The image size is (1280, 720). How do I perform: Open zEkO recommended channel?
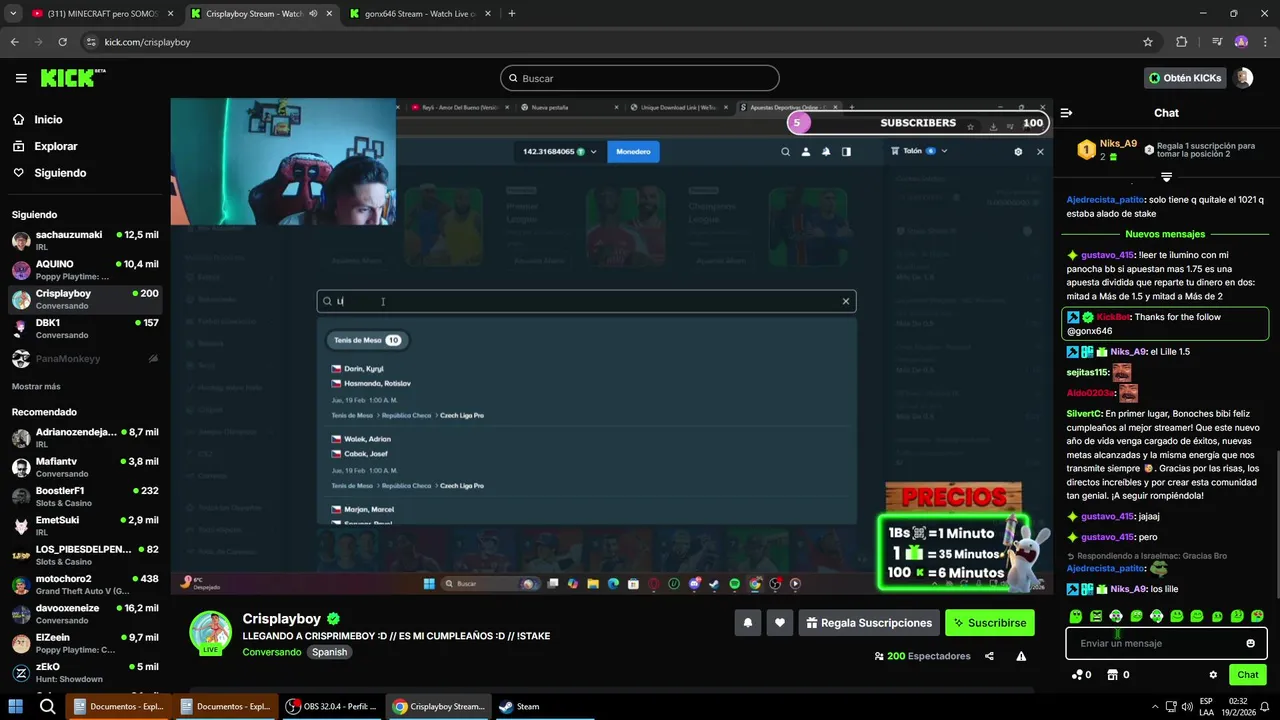85,672
